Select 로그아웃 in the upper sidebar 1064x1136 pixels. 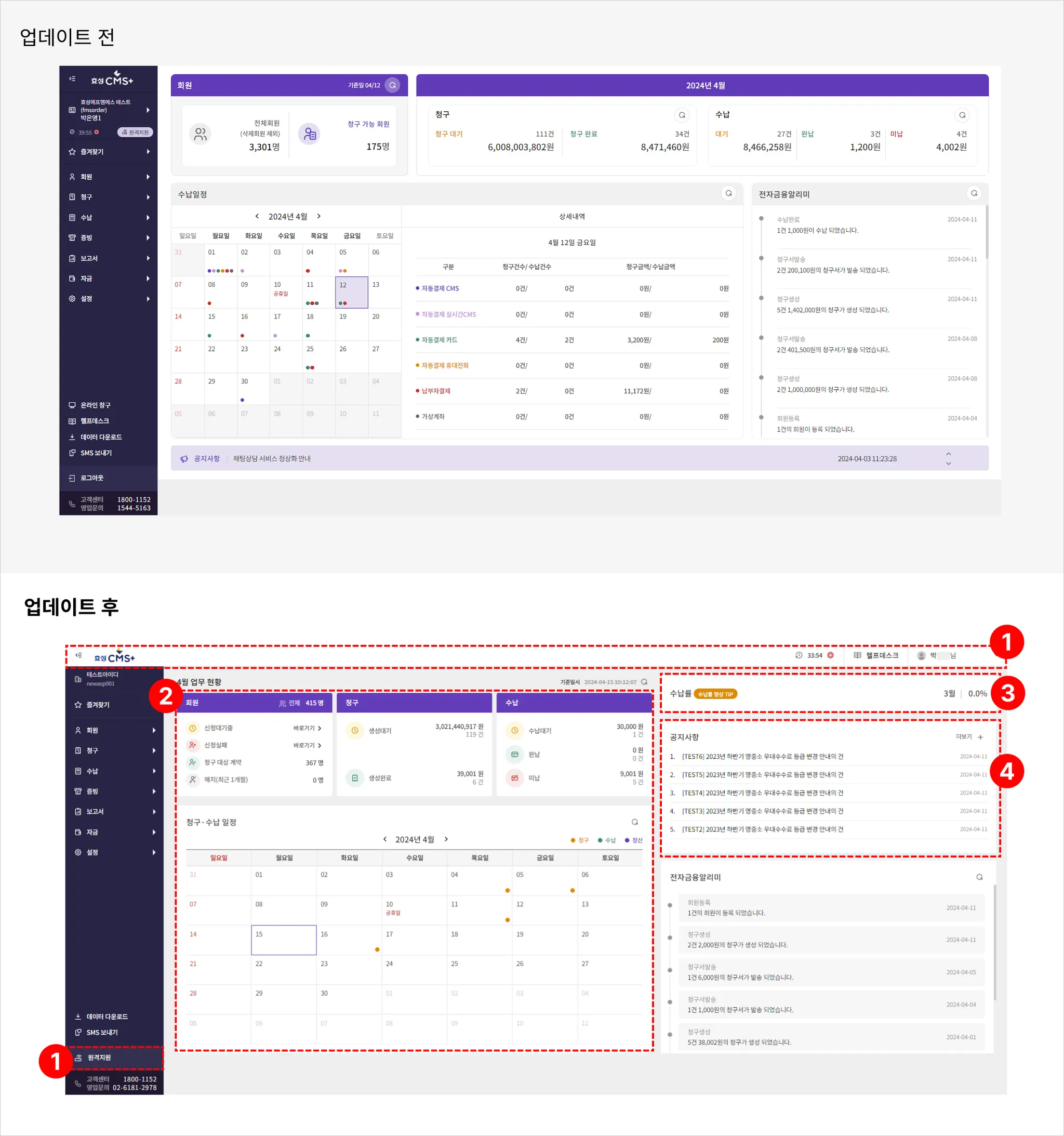[x=91, y=478]
